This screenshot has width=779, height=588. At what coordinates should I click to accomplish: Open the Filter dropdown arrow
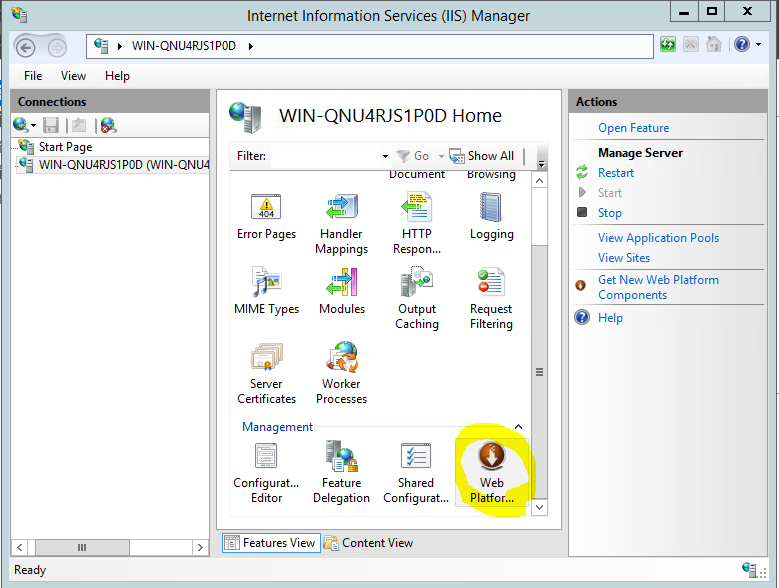point(385,156)
